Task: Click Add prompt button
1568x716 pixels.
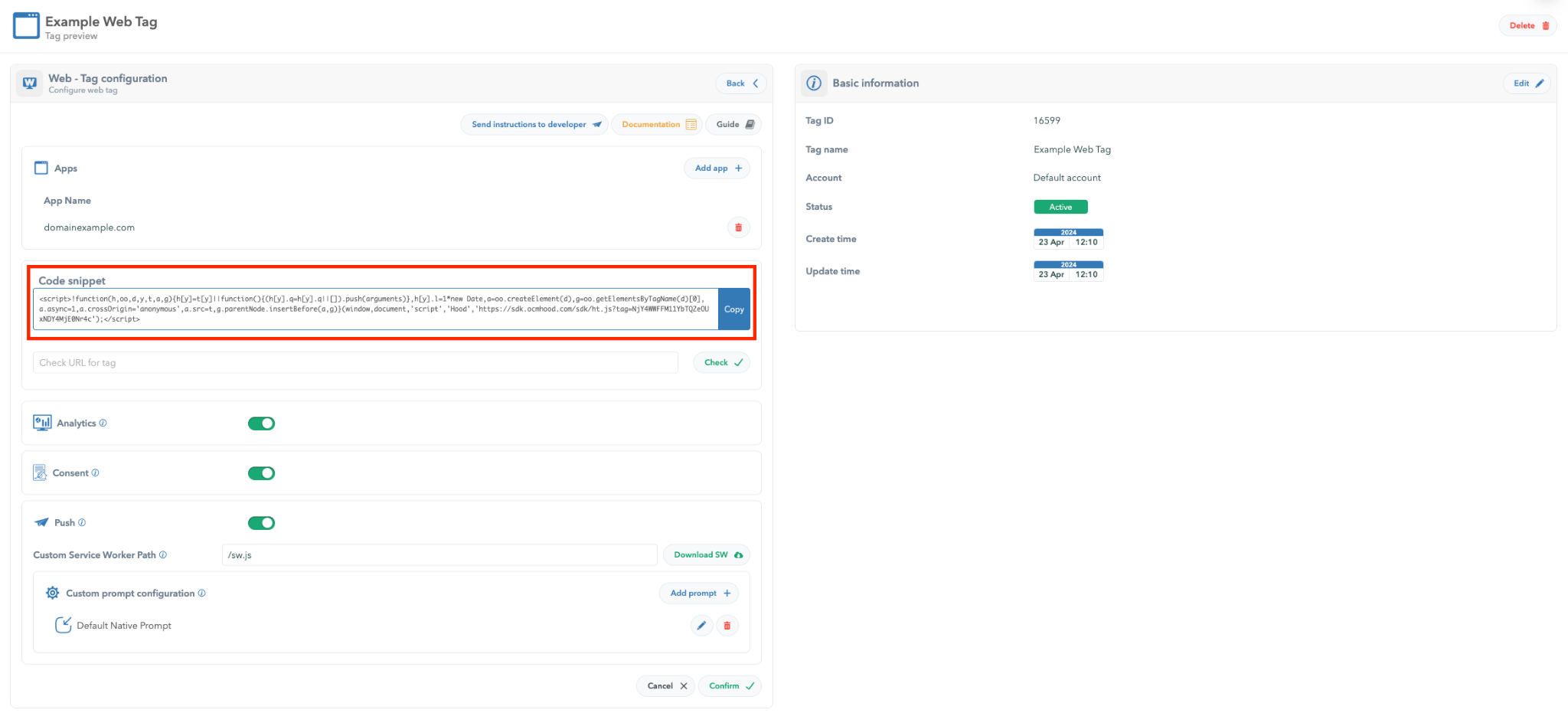Action: (699, 593)
